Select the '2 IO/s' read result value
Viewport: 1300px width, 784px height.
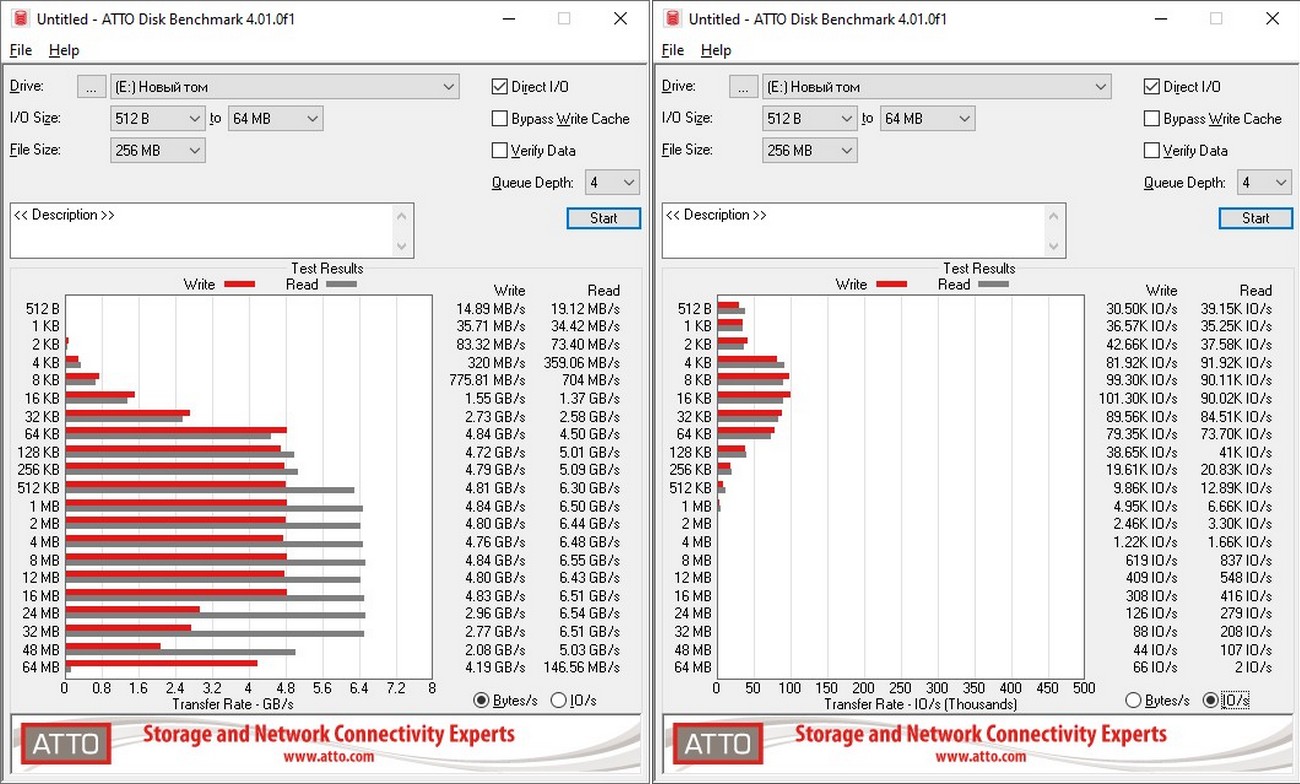coord(1253,667)
